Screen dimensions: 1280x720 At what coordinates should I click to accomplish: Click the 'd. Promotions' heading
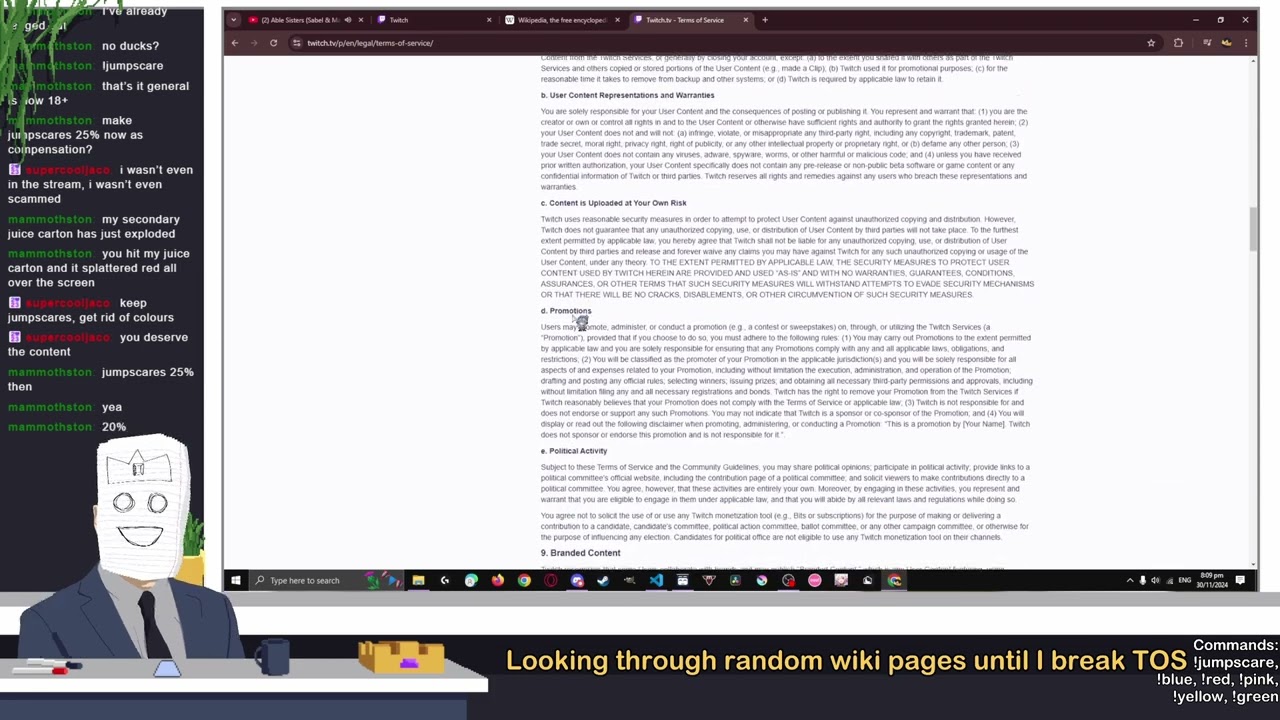[566, 311]
